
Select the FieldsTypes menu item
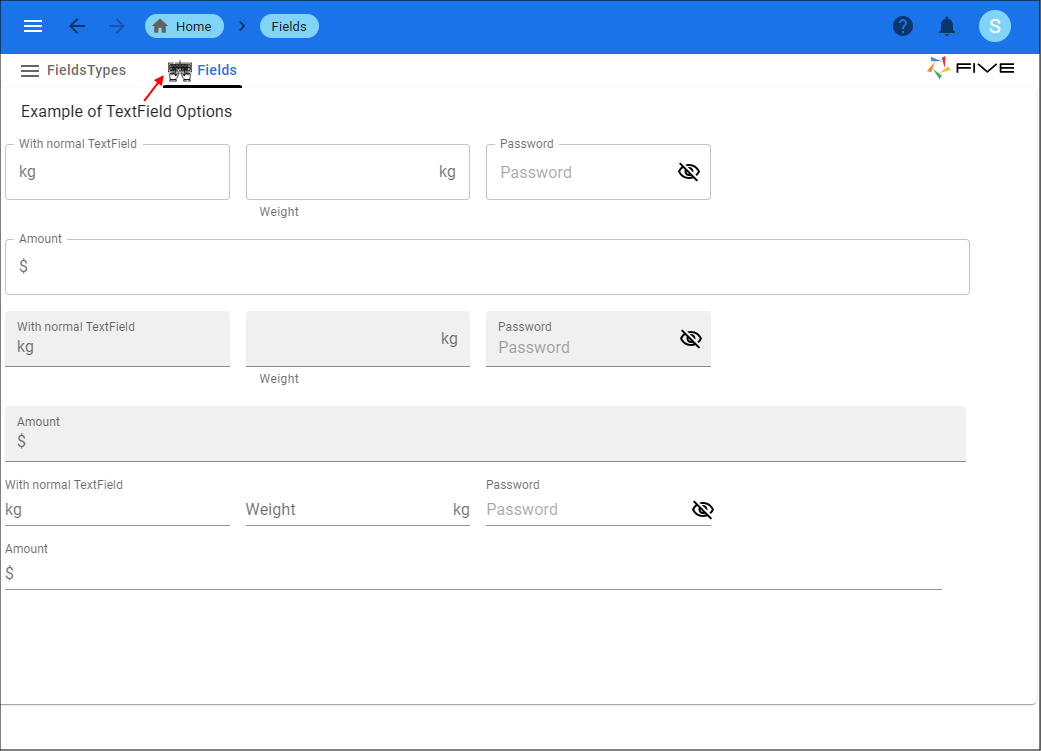tap(90, 70)
